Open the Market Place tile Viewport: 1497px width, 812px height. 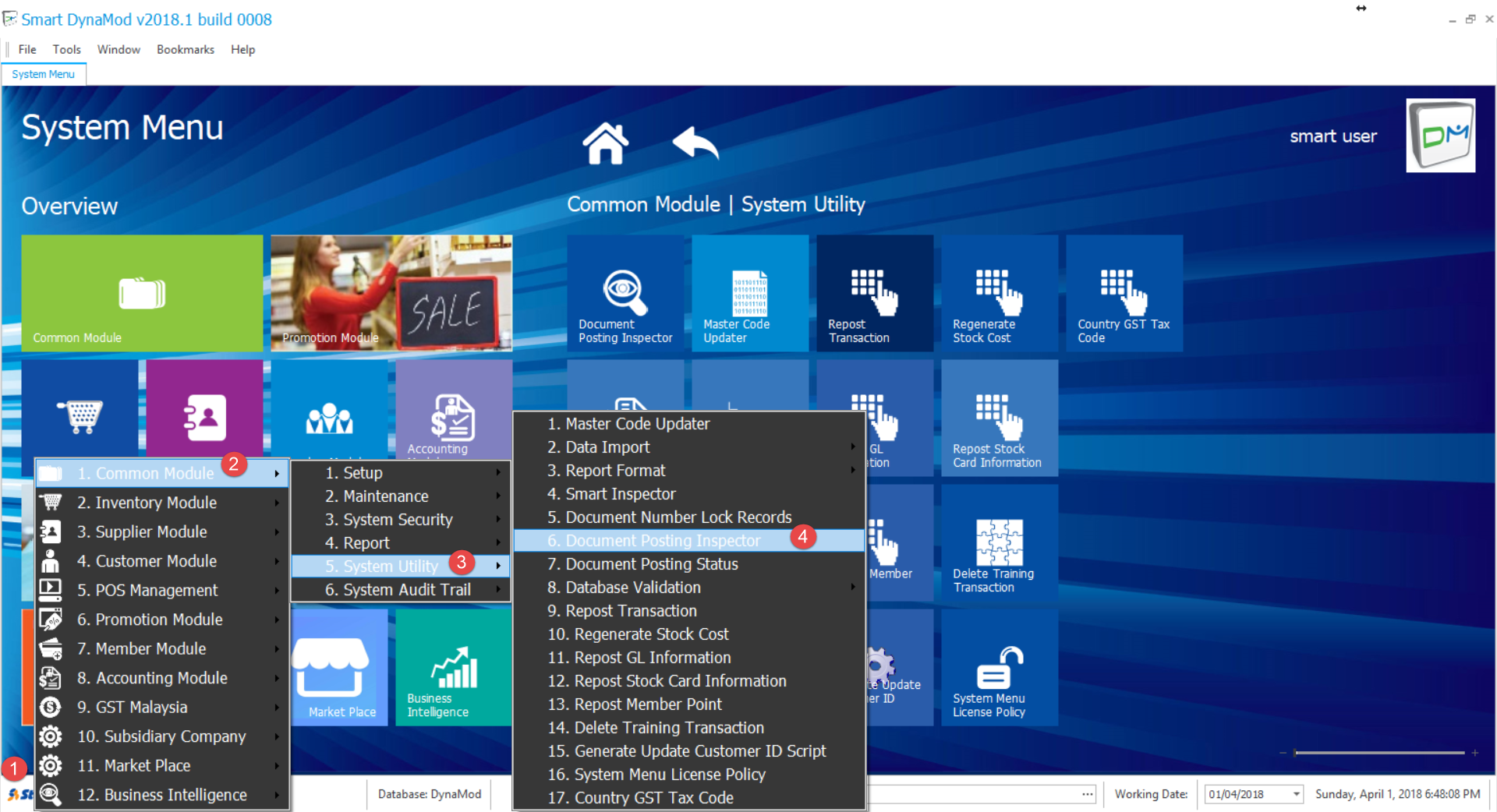pyautogui.click(x=340, y=667)
